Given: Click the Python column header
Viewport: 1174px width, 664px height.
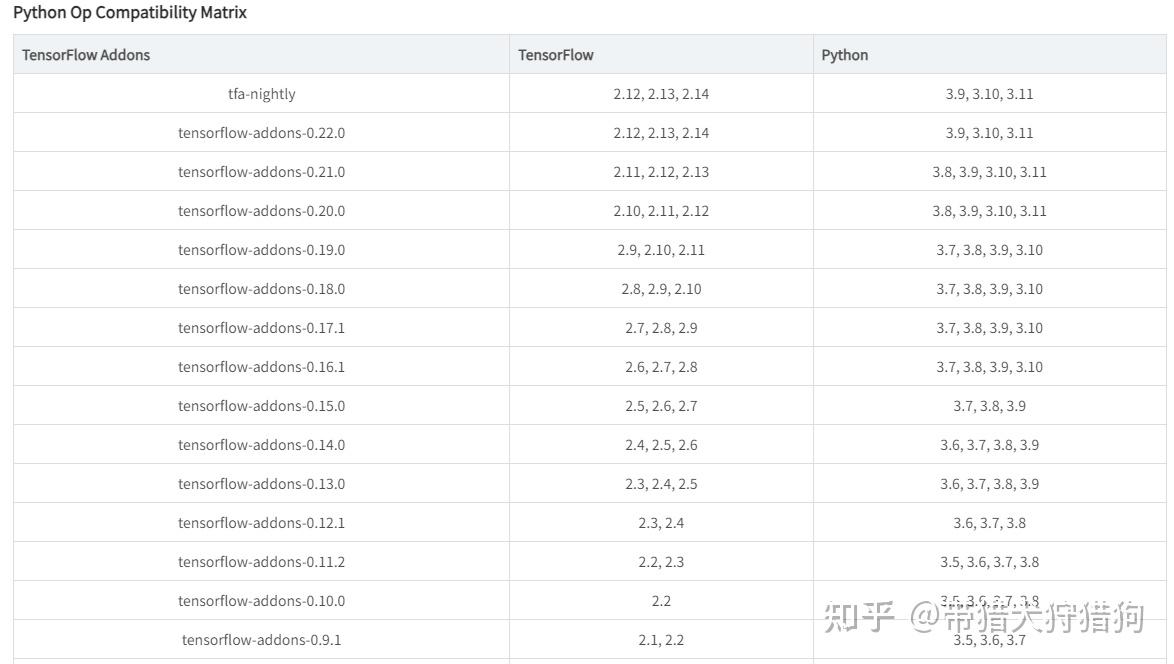Looking at the screenshot, I should click(x=844, y=55).
